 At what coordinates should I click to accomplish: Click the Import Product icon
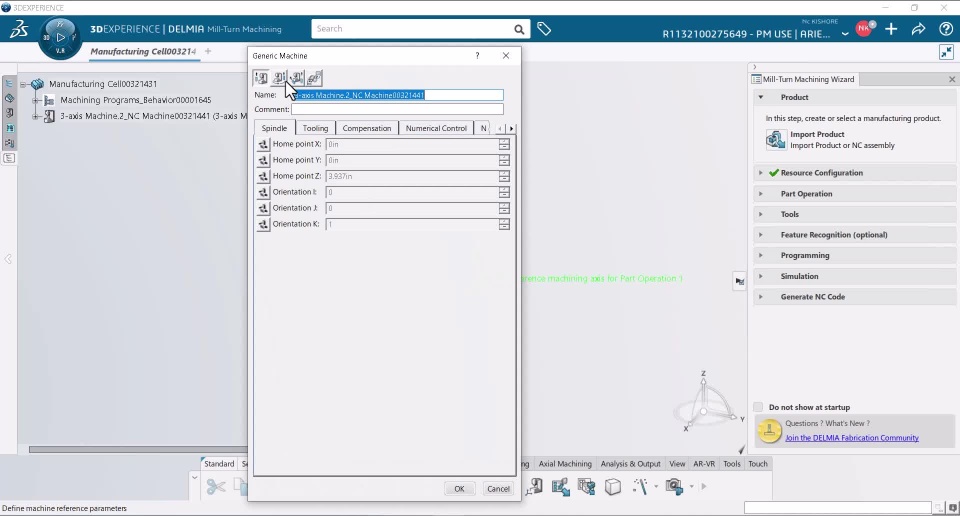776,140
